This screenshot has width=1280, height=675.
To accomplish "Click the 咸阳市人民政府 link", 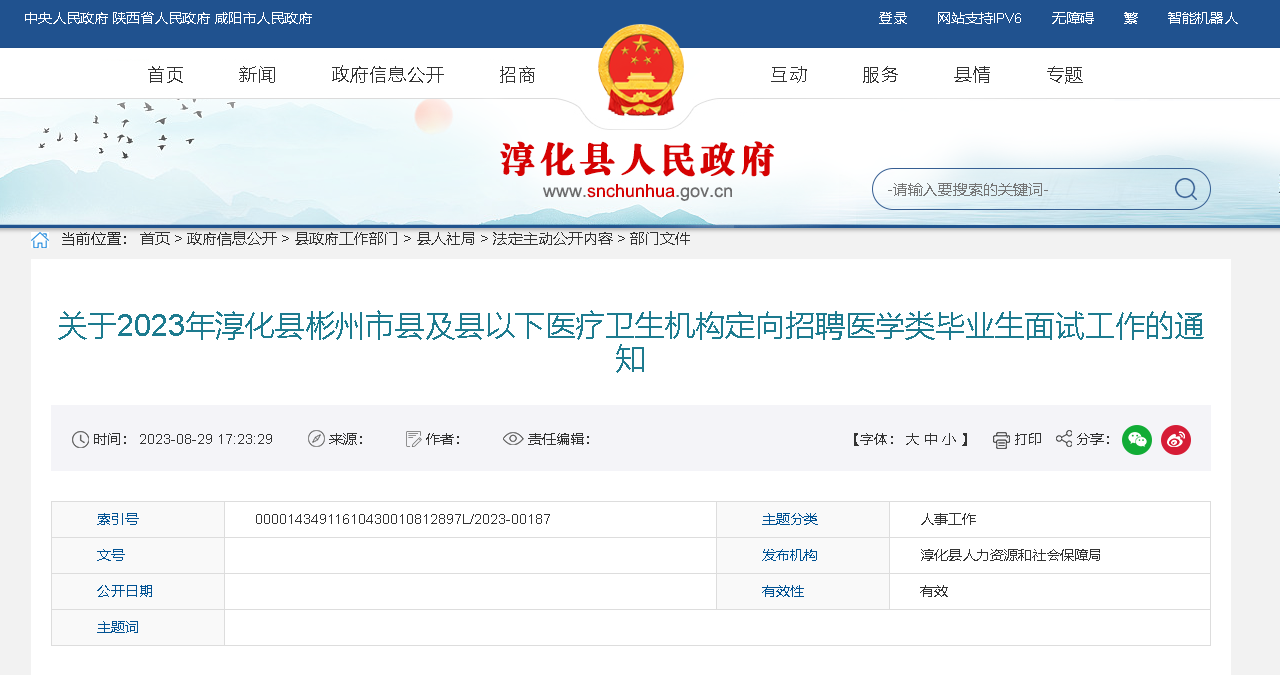I will (x=263, y=19).
